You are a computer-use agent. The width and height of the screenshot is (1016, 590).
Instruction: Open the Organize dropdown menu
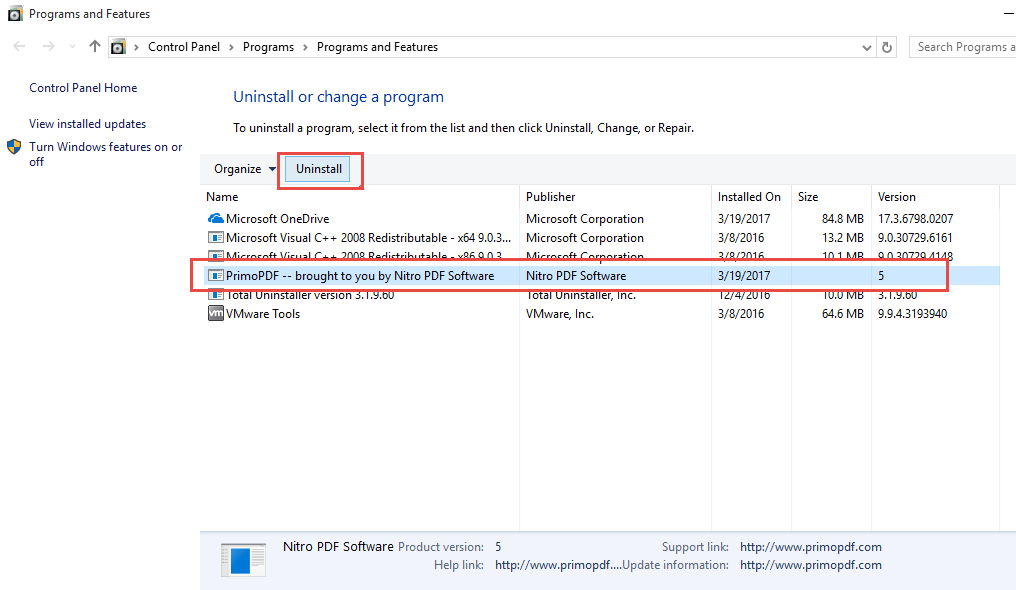244,169
